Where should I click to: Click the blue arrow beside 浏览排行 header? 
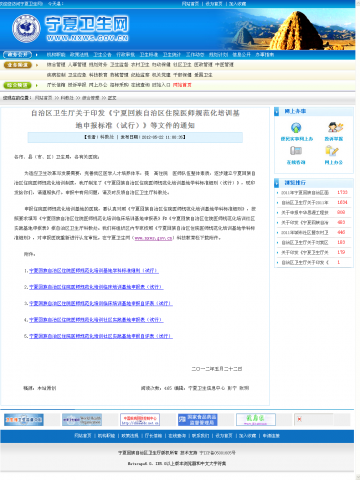pyautogui.click(x=277, y=183)
